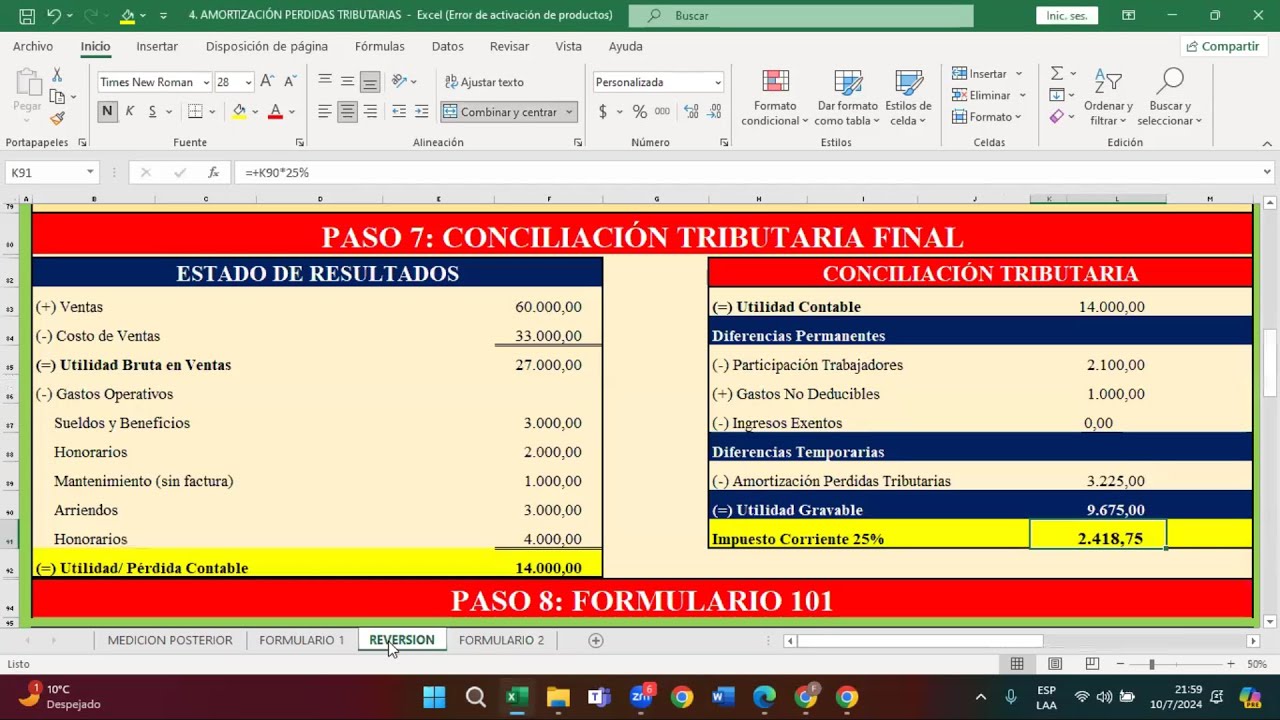Toggle Italic formatting K
The width and height of the screenshot is (1280, 720).
130,111
